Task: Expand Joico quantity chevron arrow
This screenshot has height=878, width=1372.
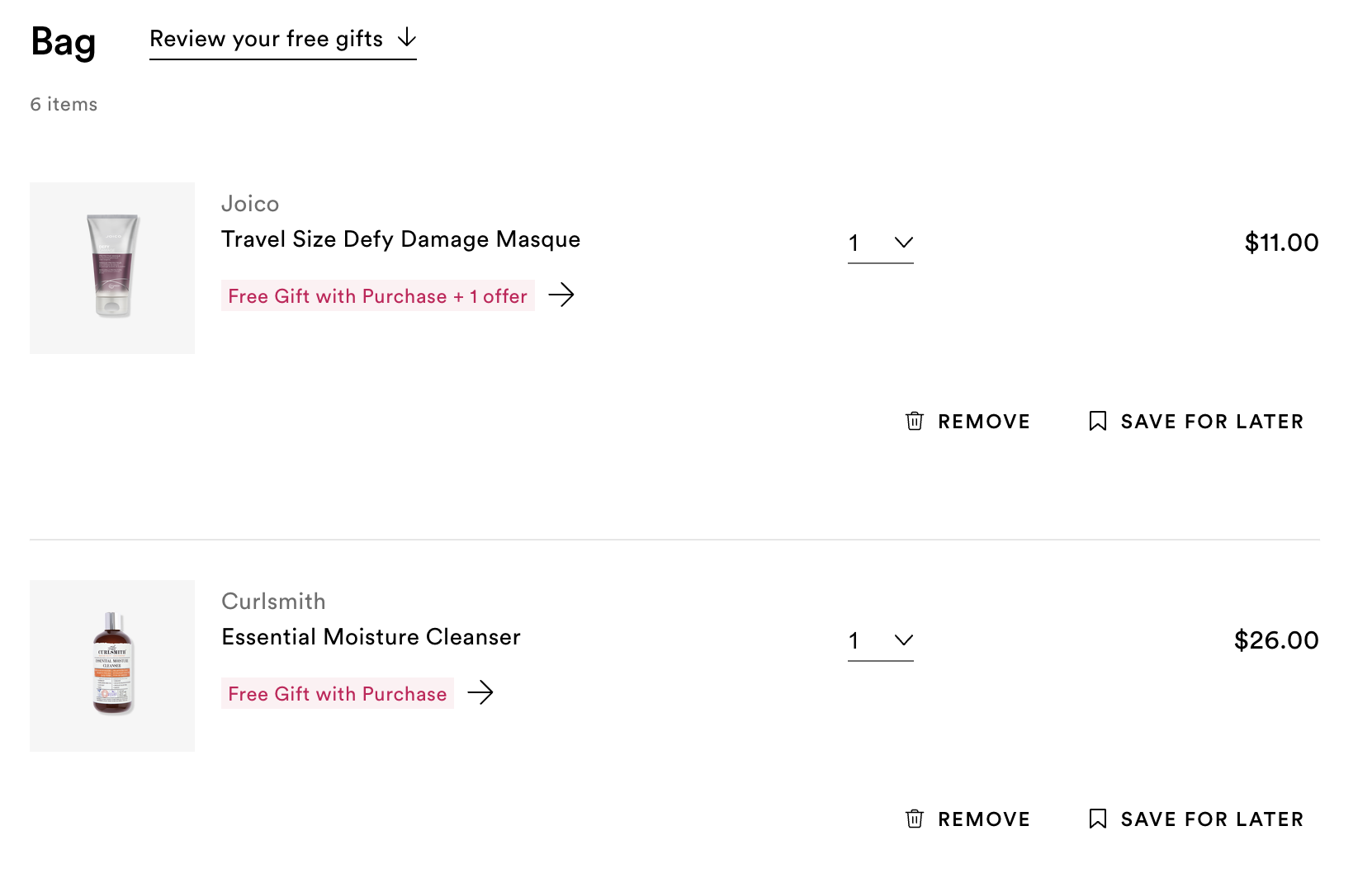Action: tap(904, 243)
